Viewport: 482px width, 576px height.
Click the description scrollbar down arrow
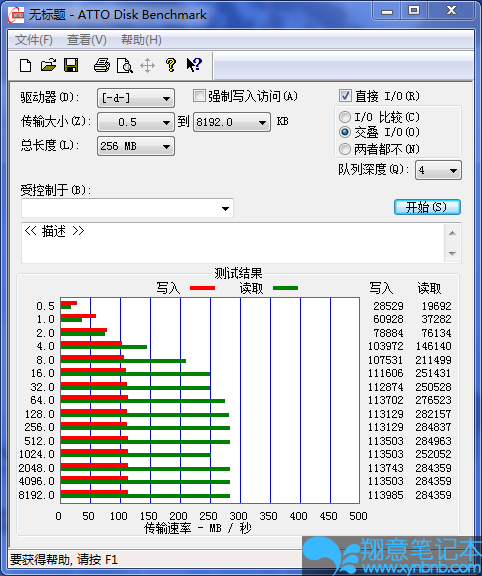tap(452, 253)
